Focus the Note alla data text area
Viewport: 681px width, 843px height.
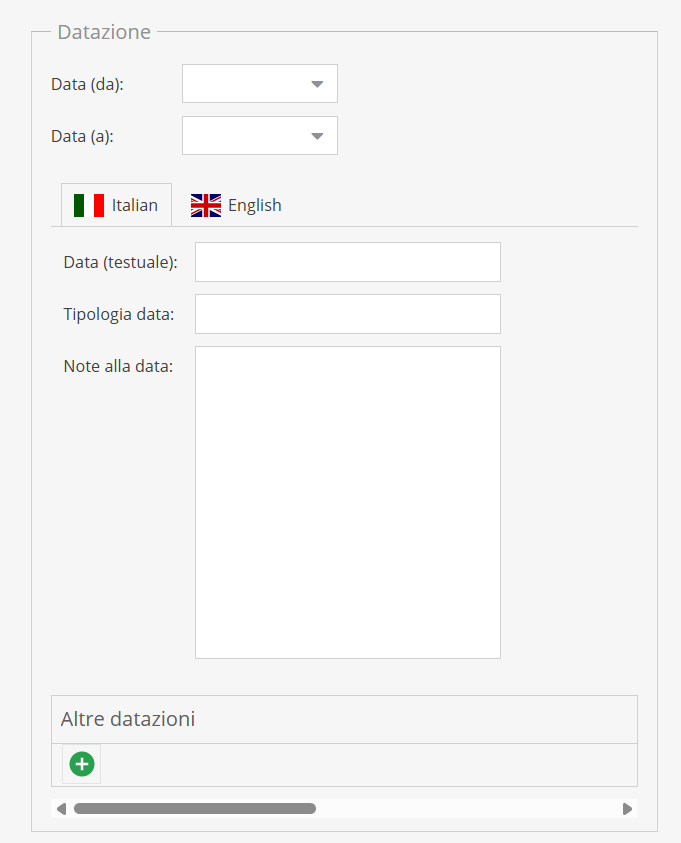(347, 502)
